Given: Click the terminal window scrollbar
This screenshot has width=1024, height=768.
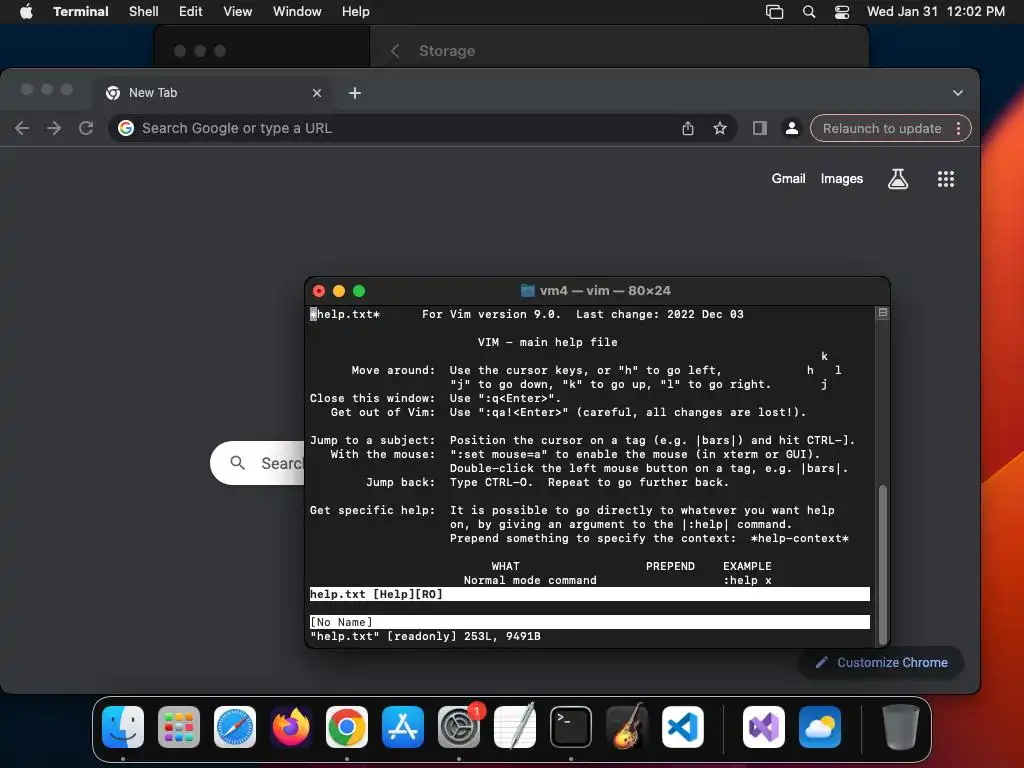Looking at the screenshot, I should (883, 564).
